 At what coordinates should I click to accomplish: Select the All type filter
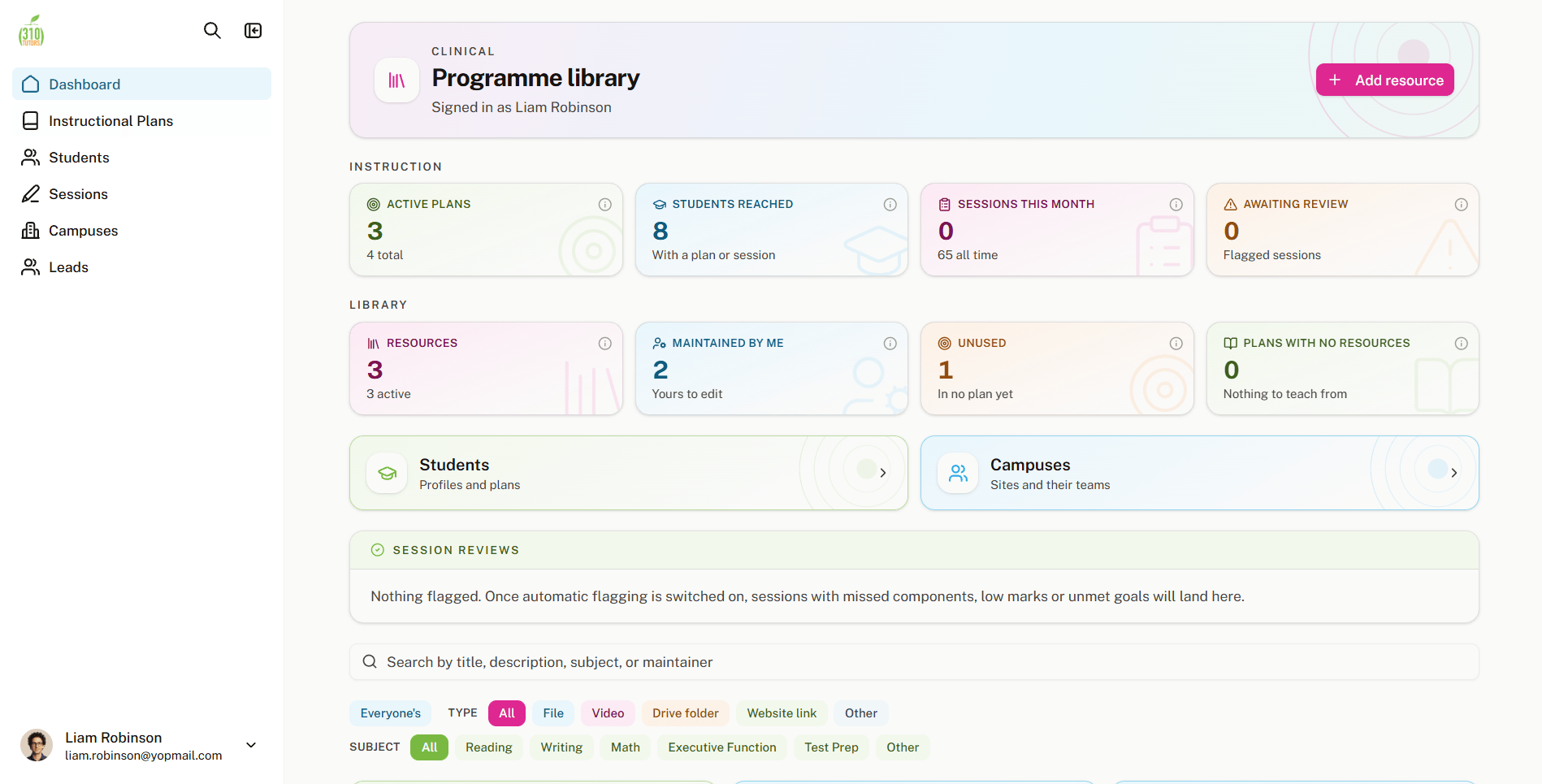tap(507, 713)
